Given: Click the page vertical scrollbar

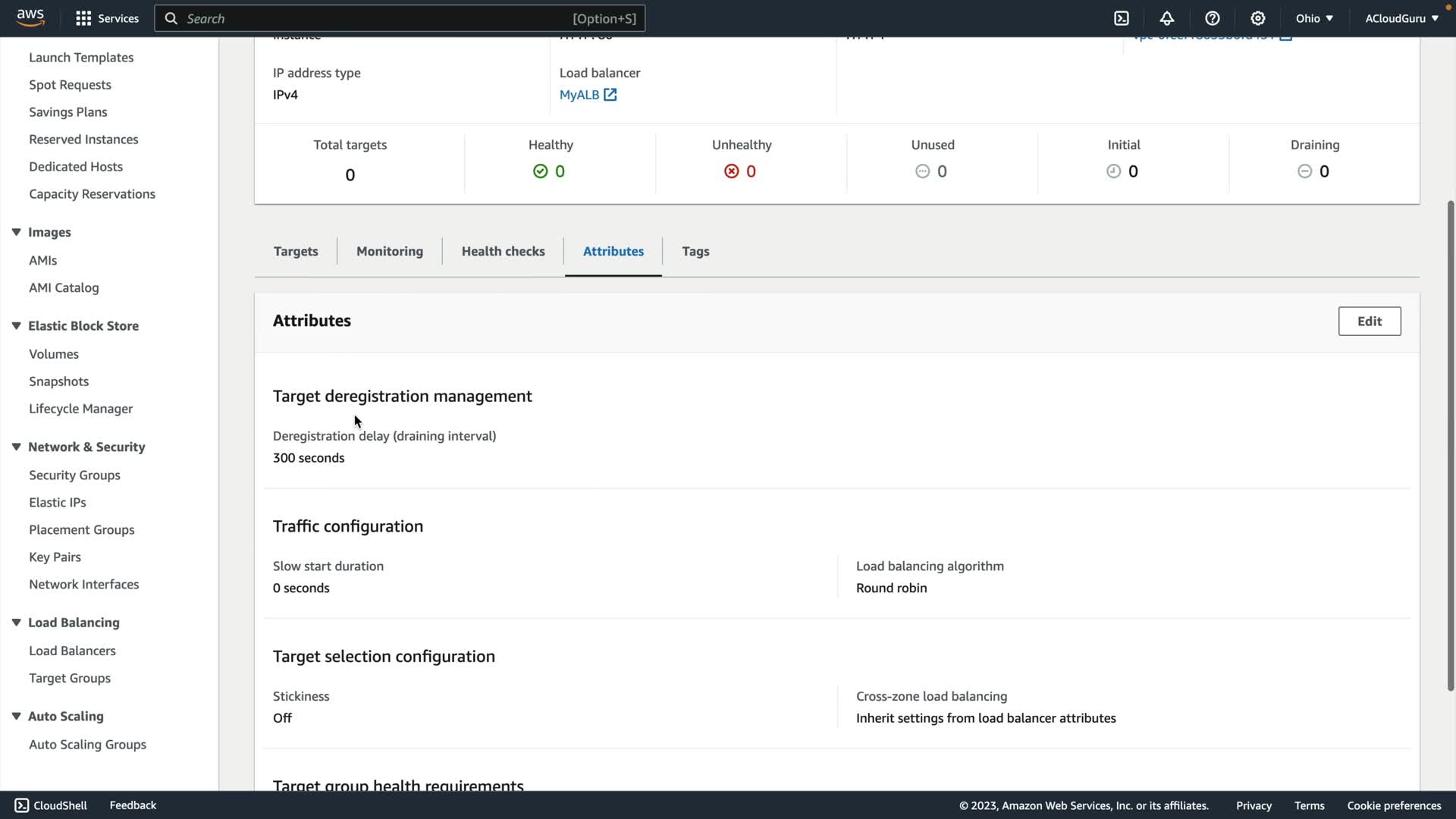Looking at the screenshot, I should (1450, 446).
